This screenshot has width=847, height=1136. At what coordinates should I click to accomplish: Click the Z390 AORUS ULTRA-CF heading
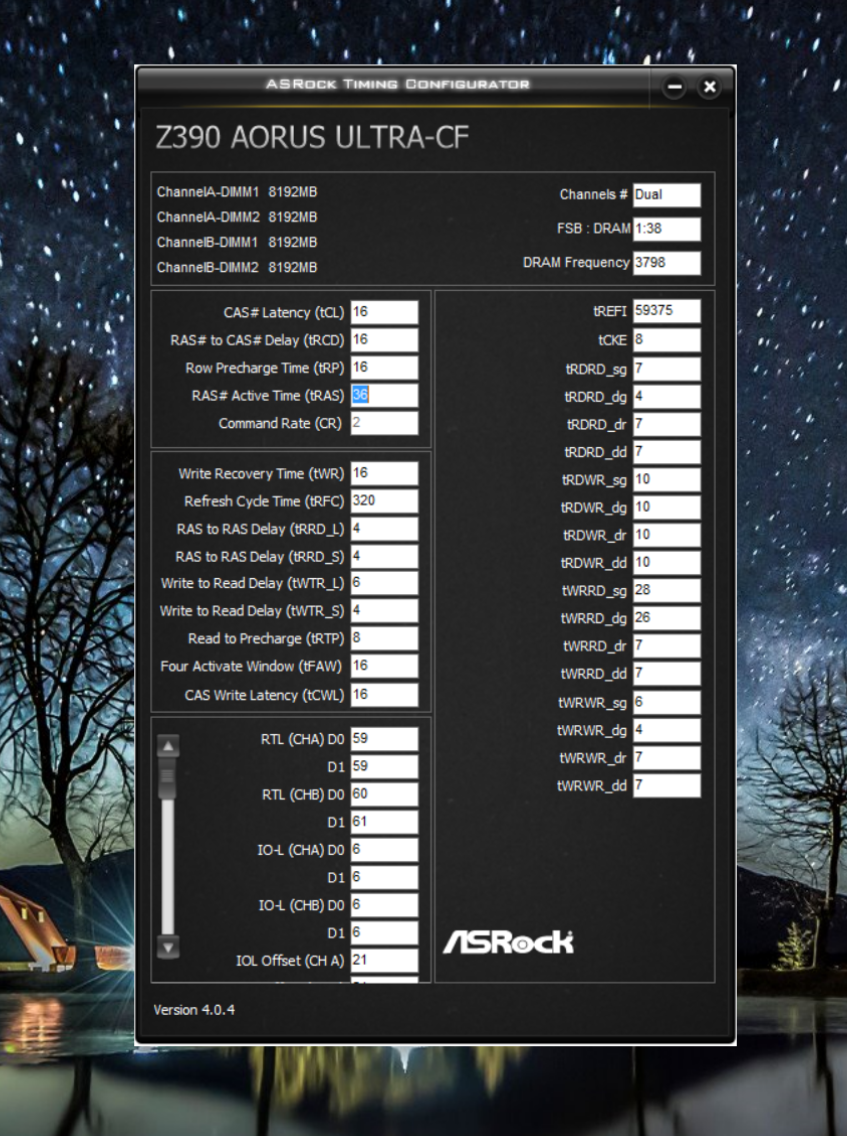312,138
